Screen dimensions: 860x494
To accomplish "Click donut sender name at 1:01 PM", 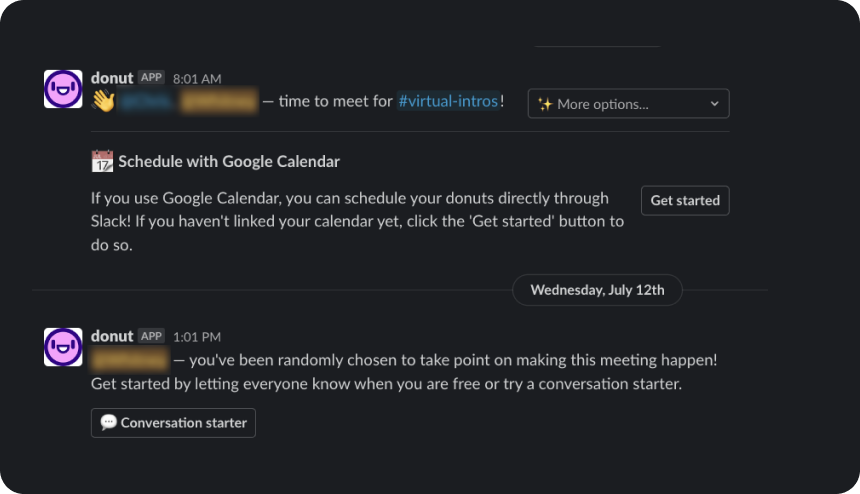I will coord(112,336).
